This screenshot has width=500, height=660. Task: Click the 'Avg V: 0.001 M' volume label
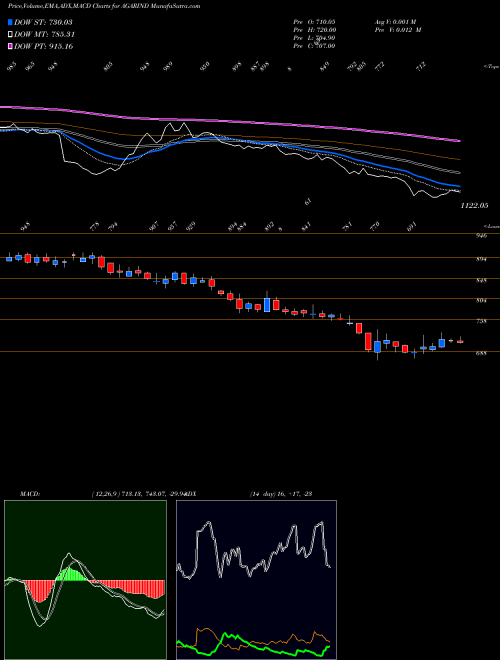[395, 21]
